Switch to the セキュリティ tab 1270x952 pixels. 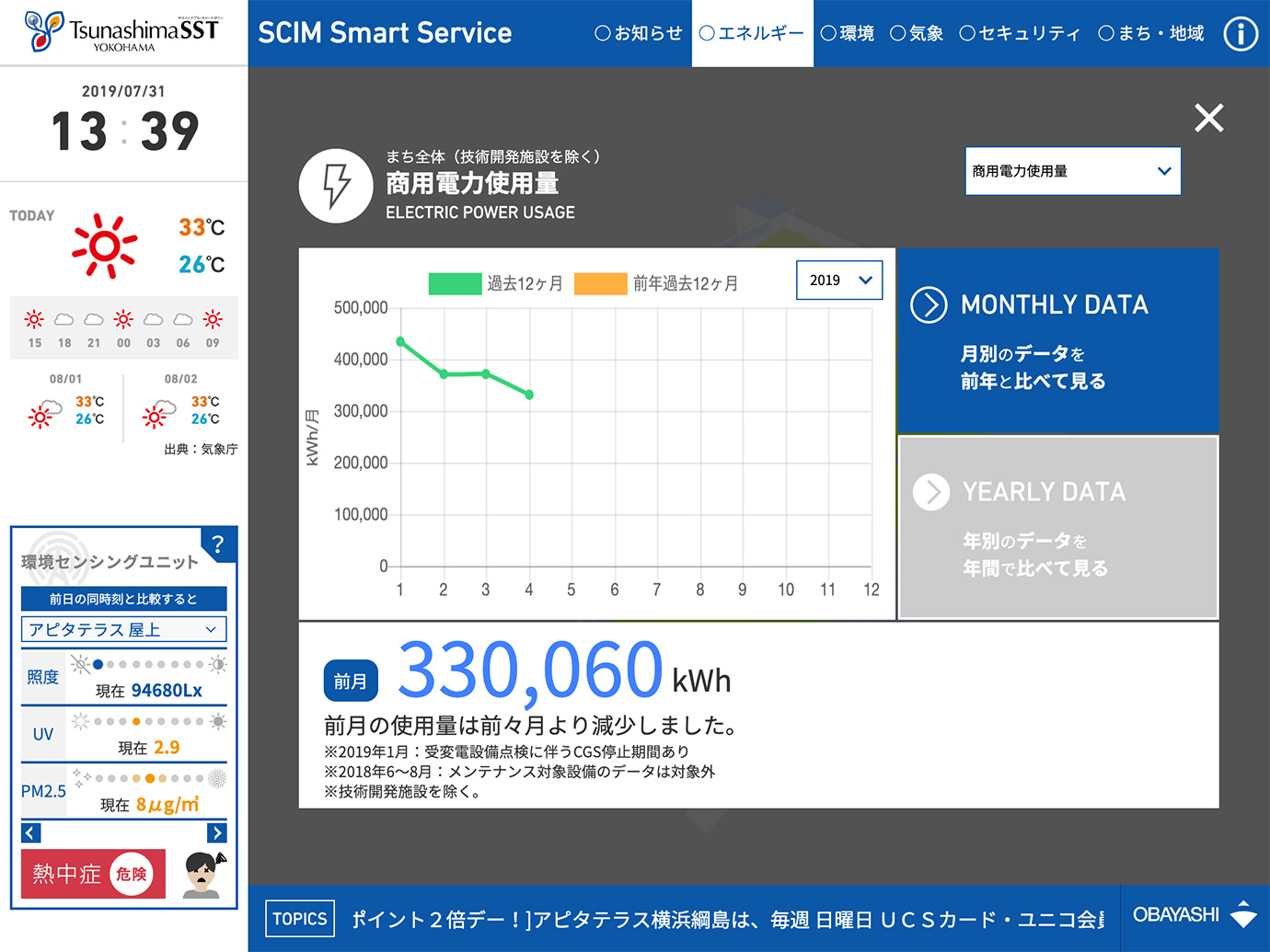(x=1020, y=34)
